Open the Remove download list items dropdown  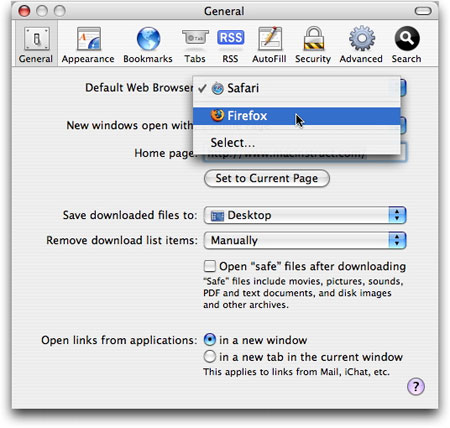tap(305, 240)
